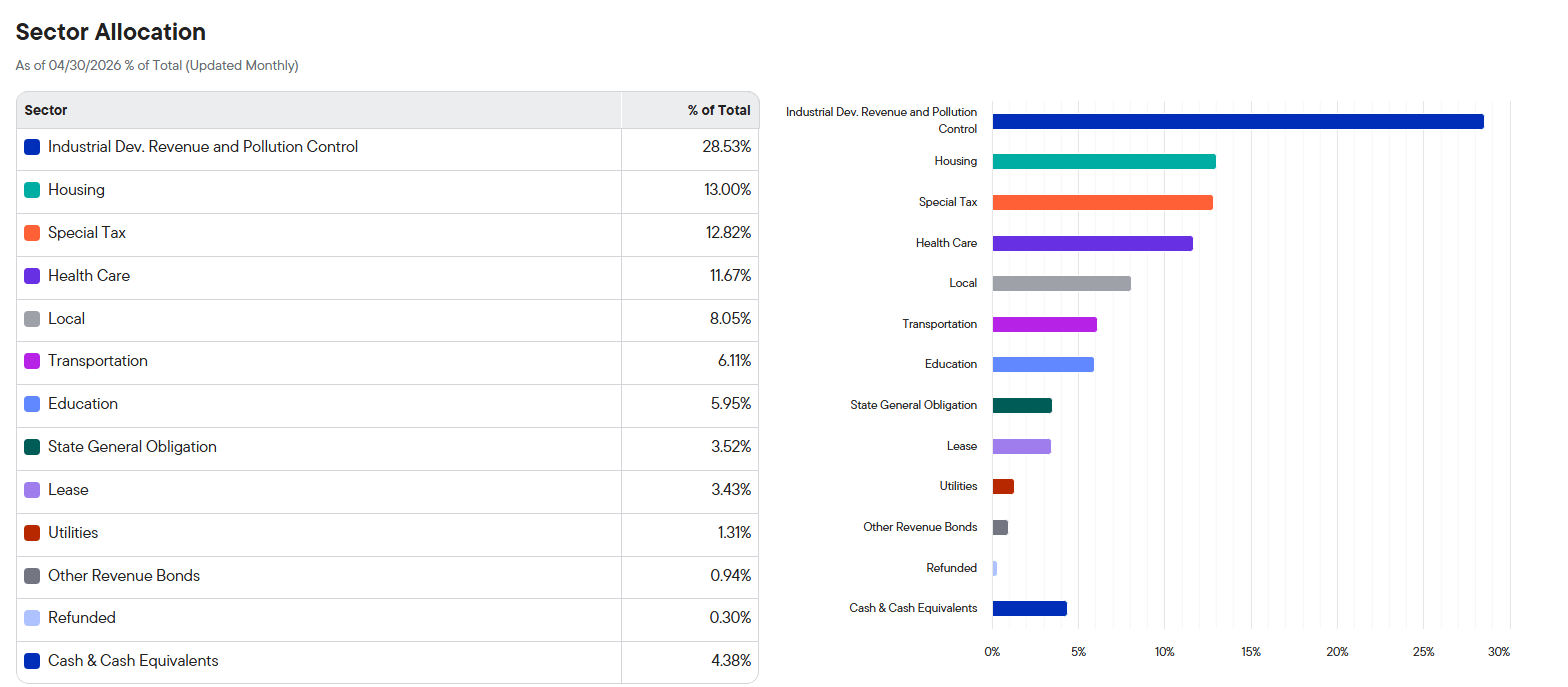Click the Housing teal color swatch
The height and width of the screenshot is (687, 1568).
click(32, 190)
